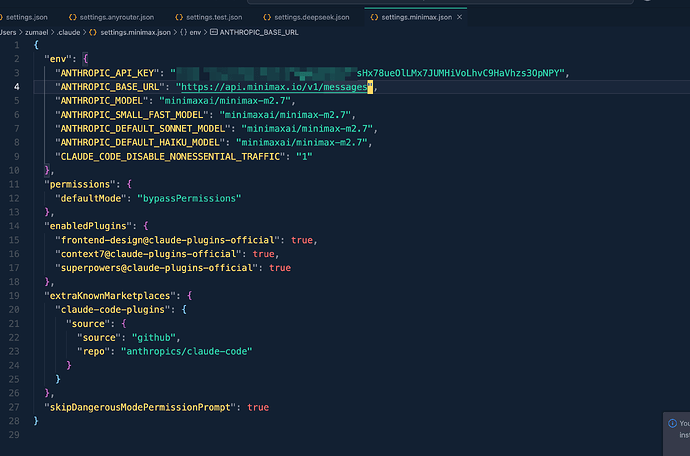Open the ANTHROPIC_BASE_URL breadcrumb symbol
Image resolution: width=690 pixels, height=456 pixels.
259,32
